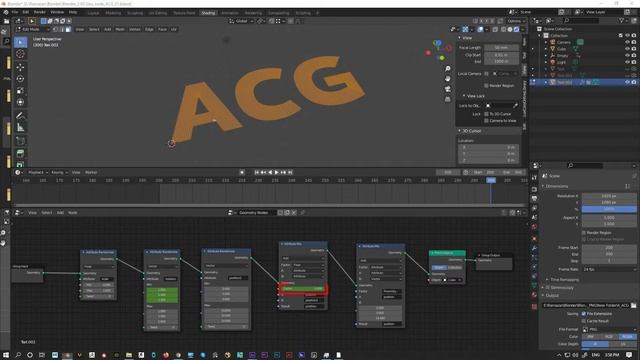The height and width of the screenshot is (360, 640).
Task: Click the Focal Length field
Action: tap(501, 48)
